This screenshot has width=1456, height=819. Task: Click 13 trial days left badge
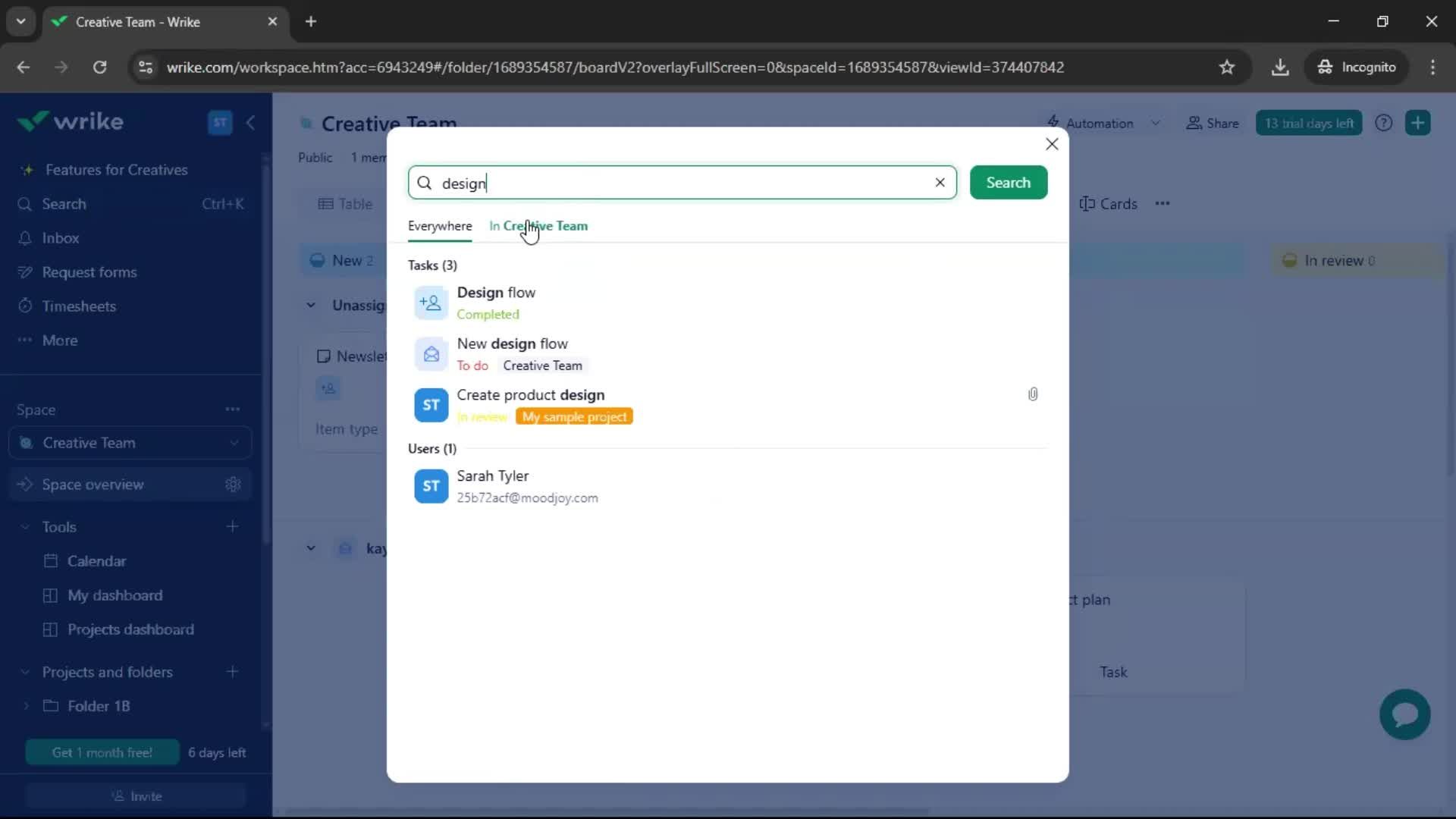pos(1309,123)
